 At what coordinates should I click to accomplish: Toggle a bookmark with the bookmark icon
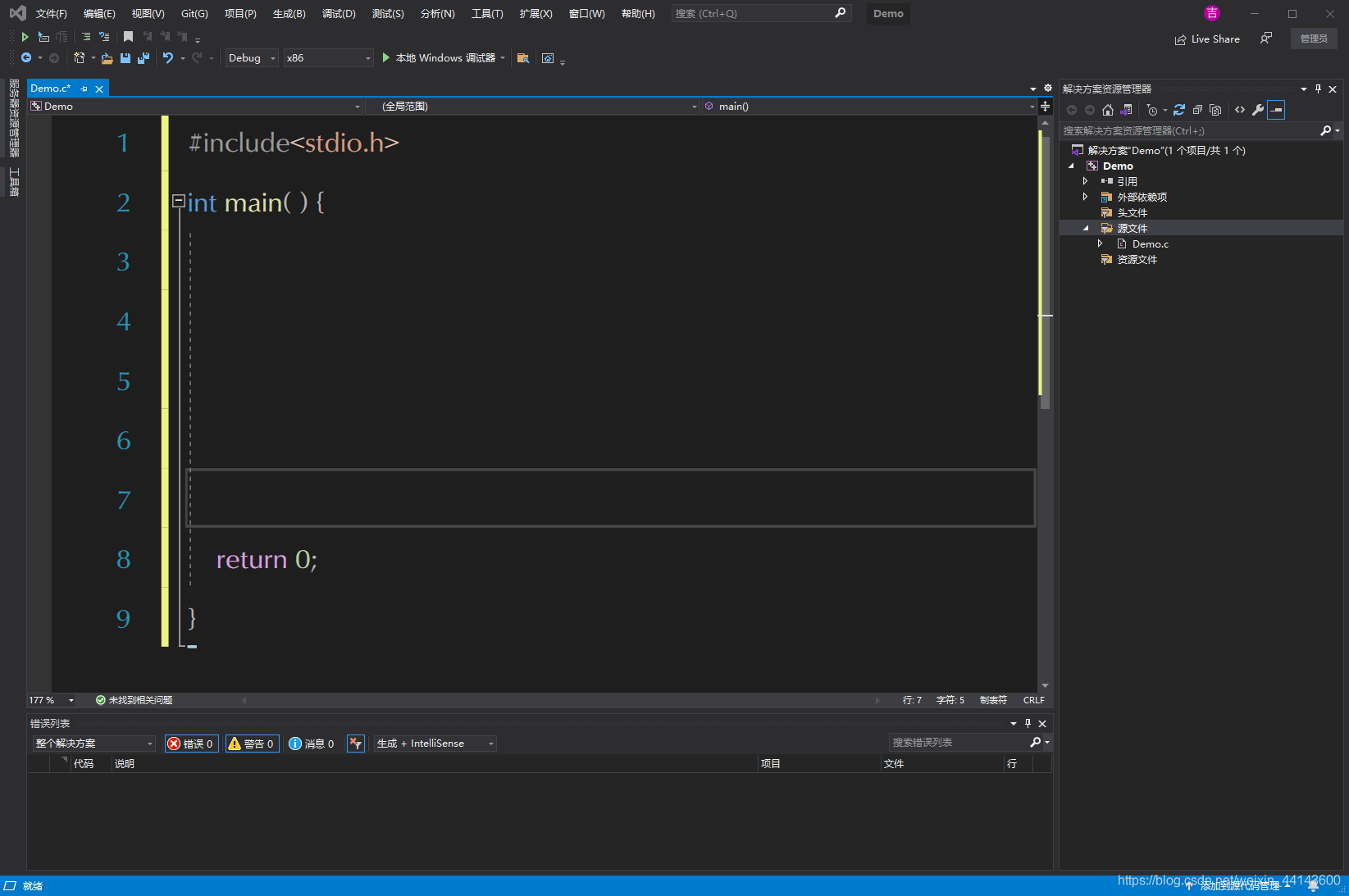coord(128,37)
